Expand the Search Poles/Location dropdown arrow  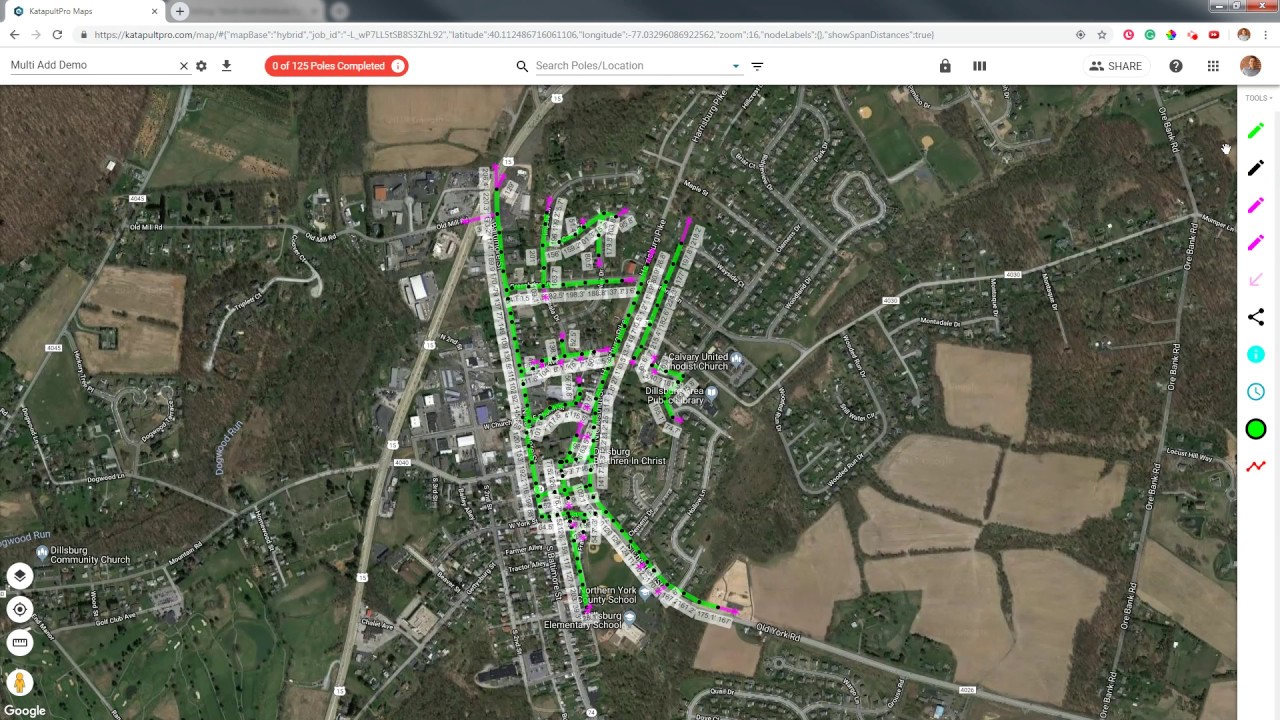pos(736,66)
